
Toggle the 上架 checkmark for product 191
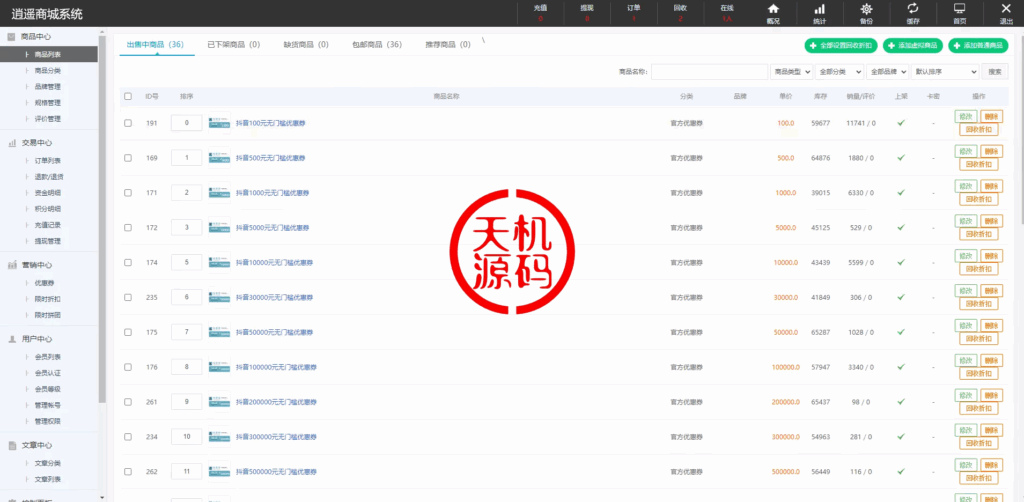(x=900, y=123)
